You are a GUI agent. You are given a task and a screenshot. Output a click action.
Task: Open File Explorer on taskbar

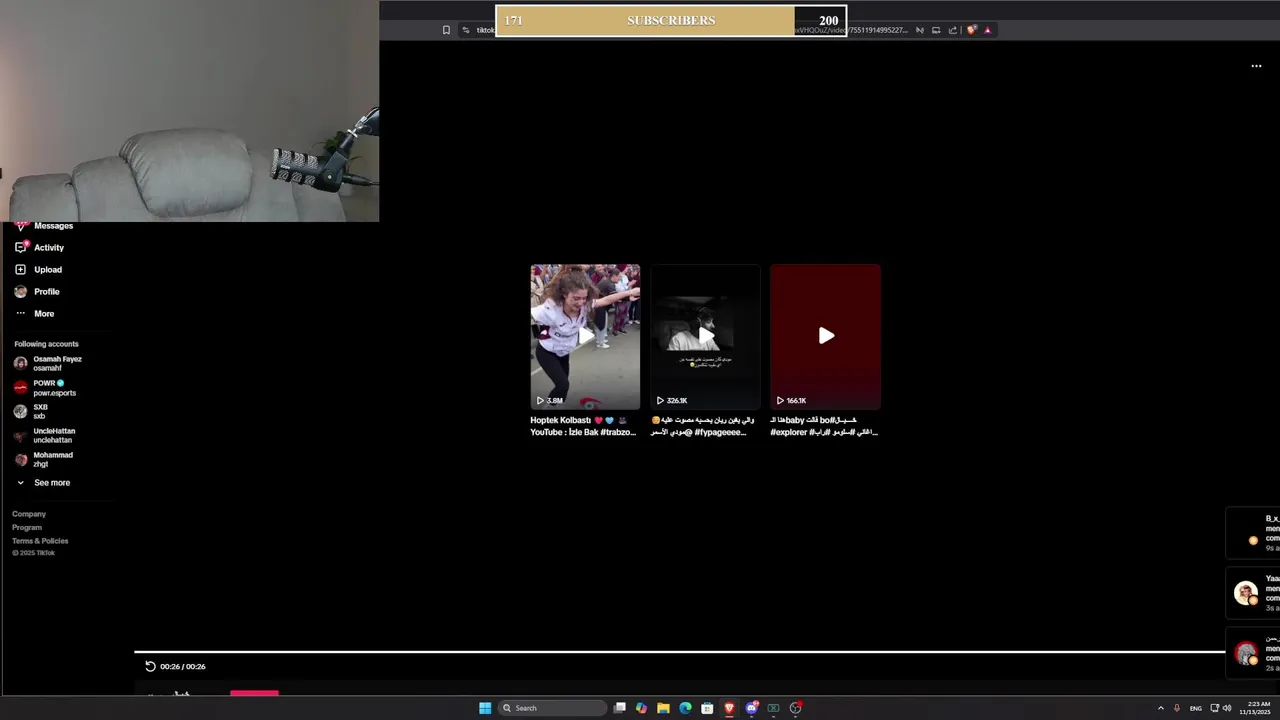[x=663, y=708]
